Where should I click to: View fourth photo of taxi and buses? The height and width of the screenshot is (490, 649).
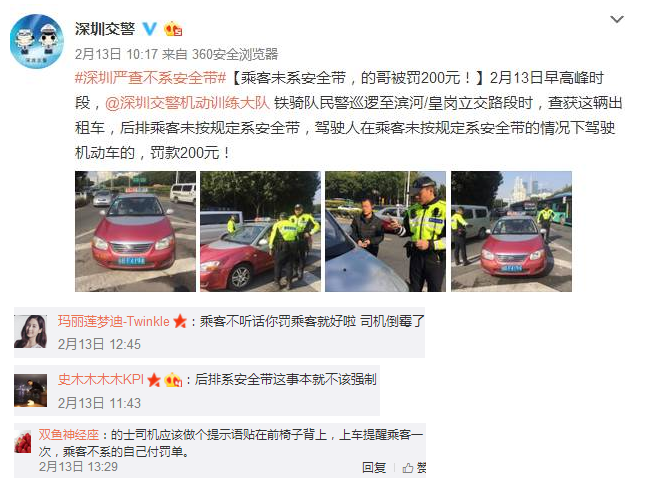(x=512, y=231)
